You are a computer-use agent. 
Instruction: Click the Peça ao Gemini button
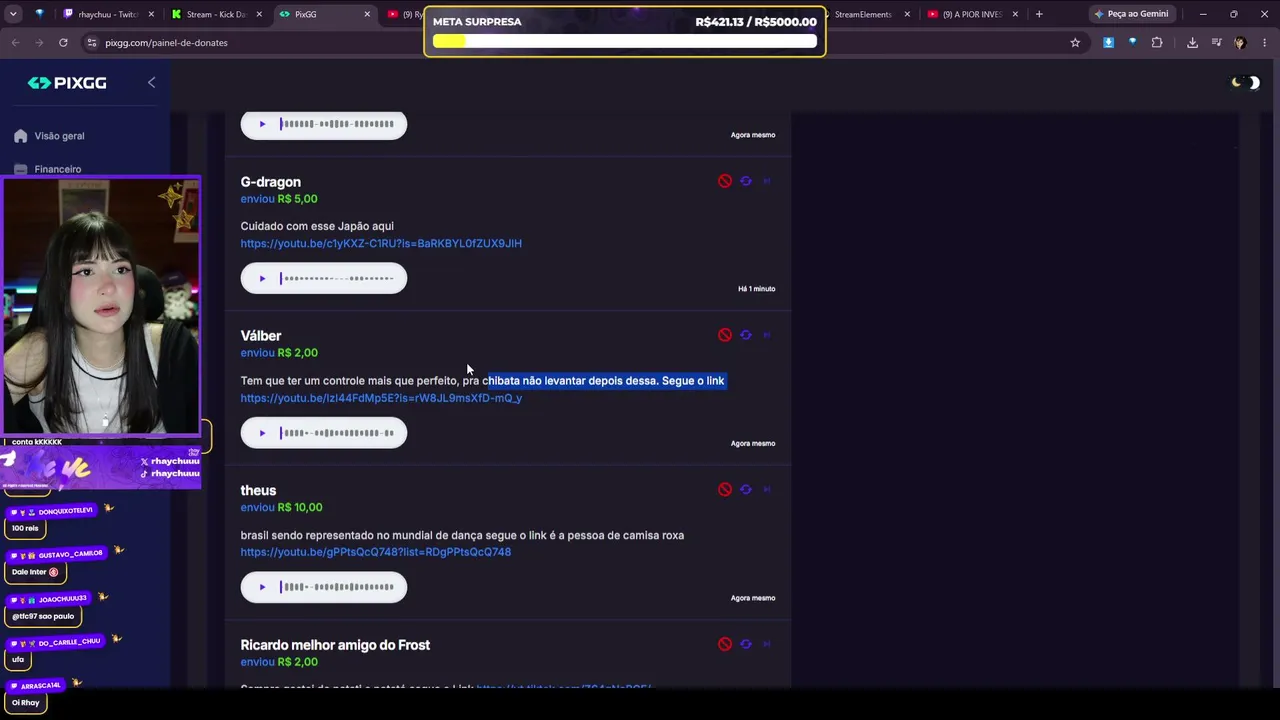(x=1130, y=14)
